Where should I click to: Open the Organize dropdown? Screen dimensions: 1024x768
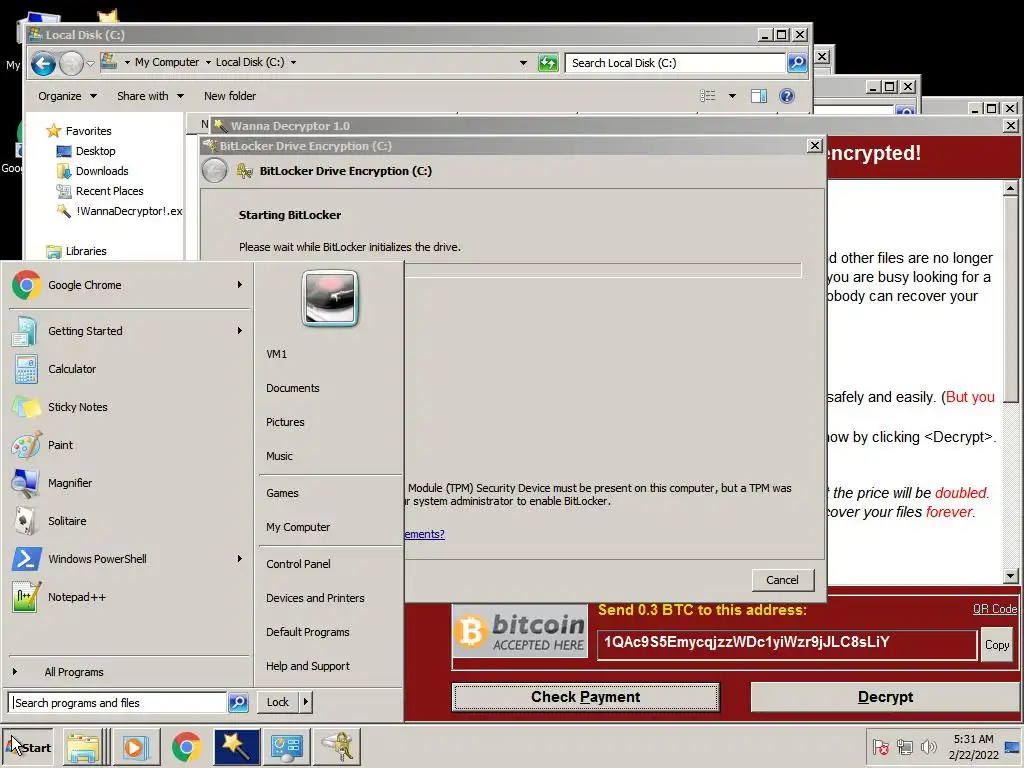click(x=67, y=96)
